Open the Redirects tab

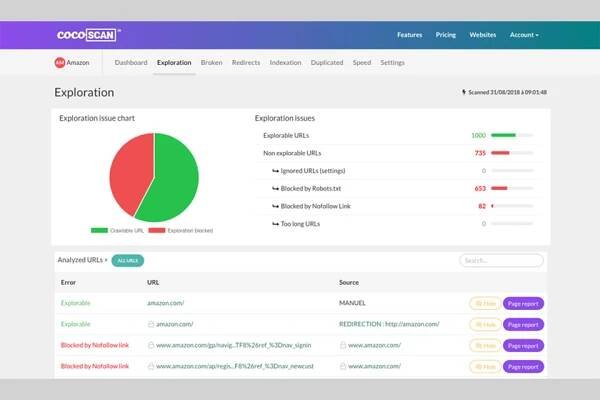pyautogui.click(x=246, y=63)
